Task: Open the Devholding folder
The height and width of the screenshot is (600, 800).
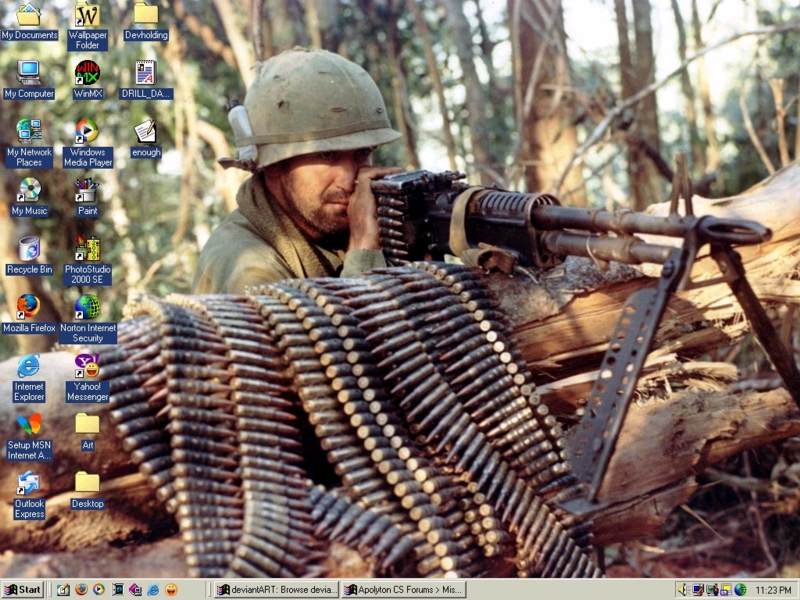Action: pyautogui.click(x=146, y=15)
